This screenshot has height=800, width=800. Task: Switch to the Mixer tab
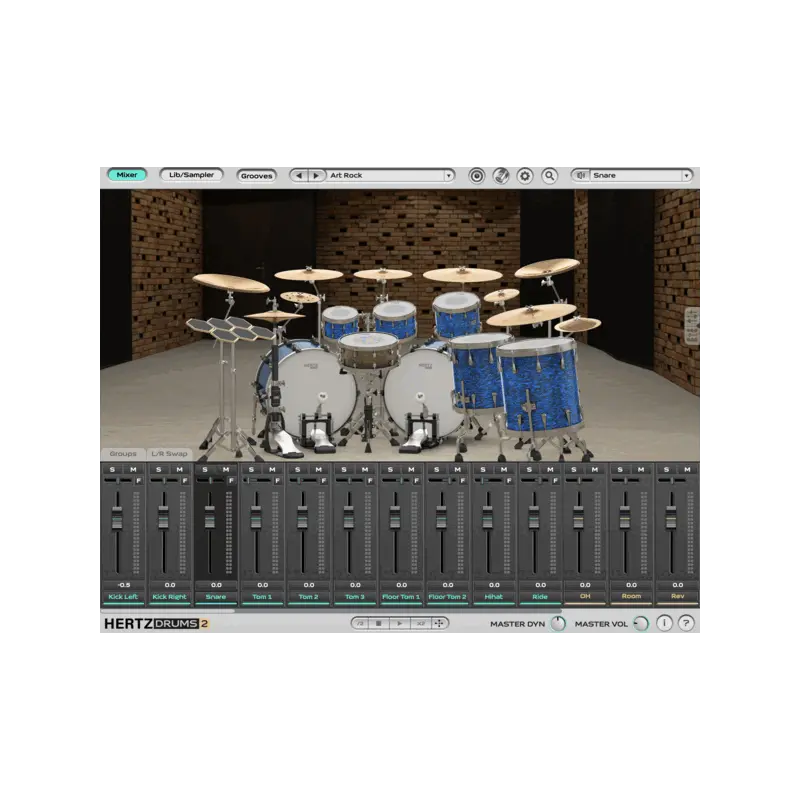127,175
